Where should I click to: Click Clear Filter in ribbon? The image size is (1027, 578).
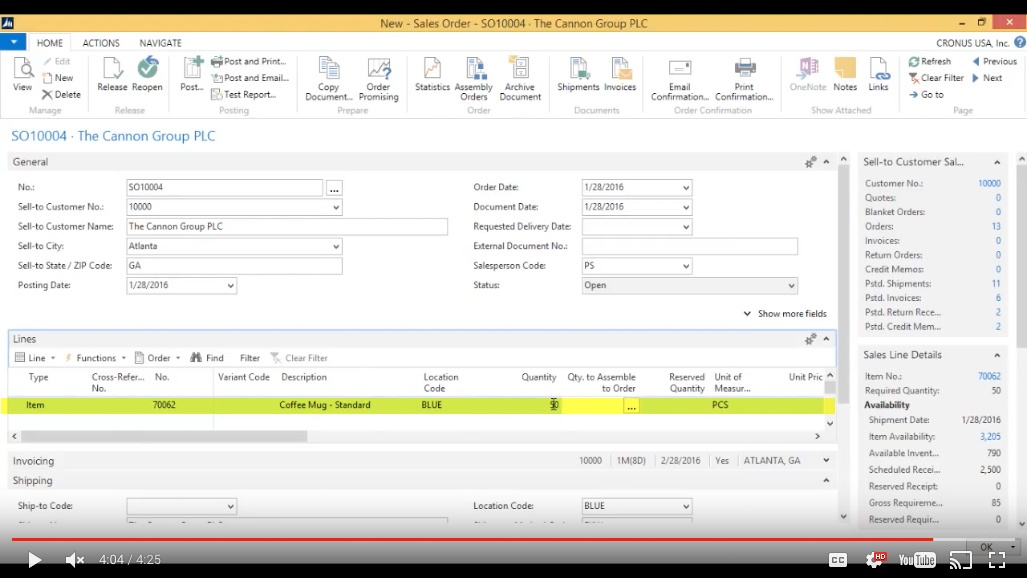coord(936,77)
